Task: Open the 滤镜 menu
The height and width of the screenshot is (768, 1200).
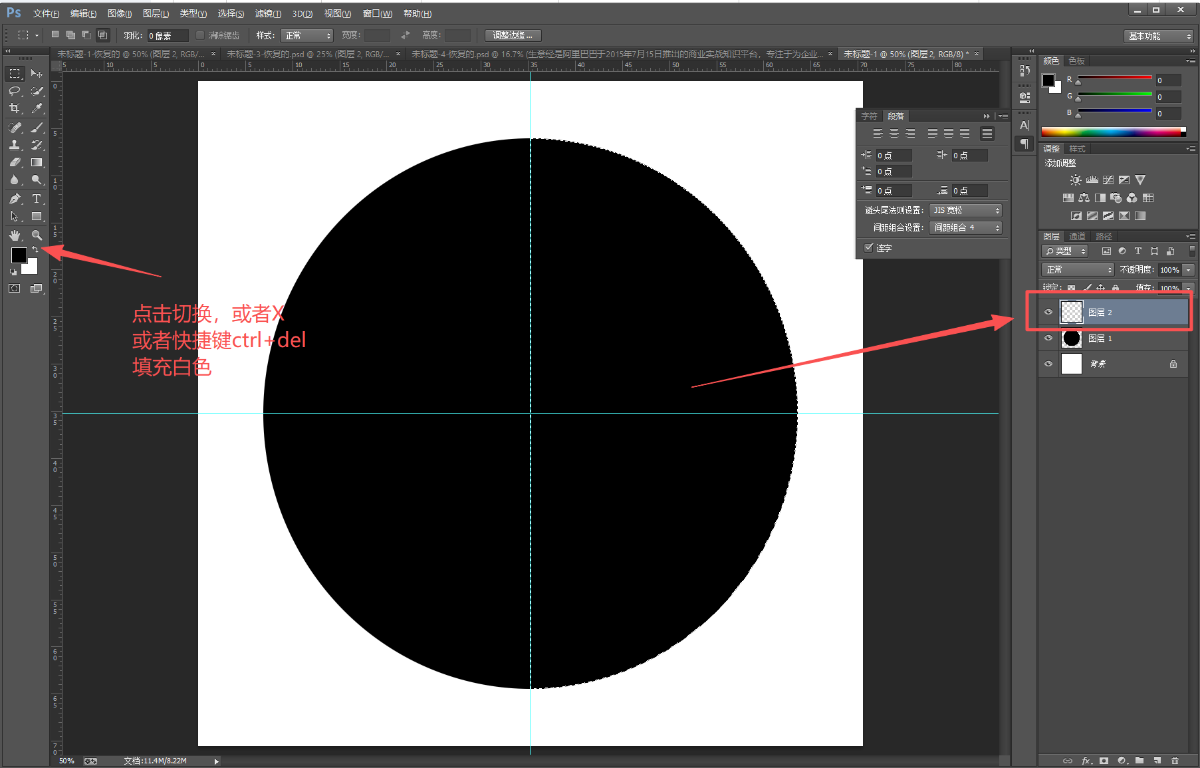Action: (x=267, y=14)
